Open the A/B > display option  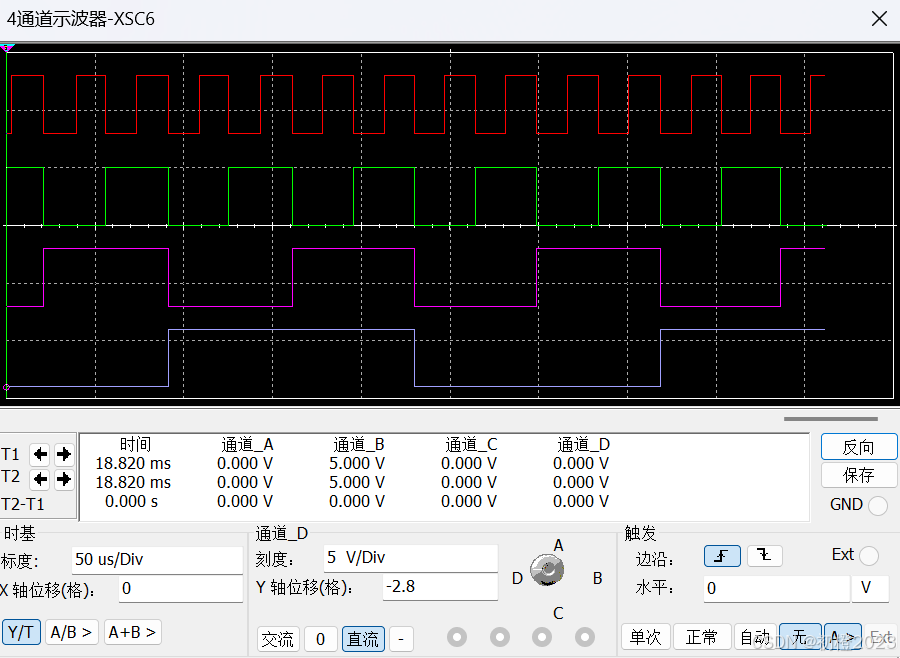pyautogui.click(x=72, y=632)
